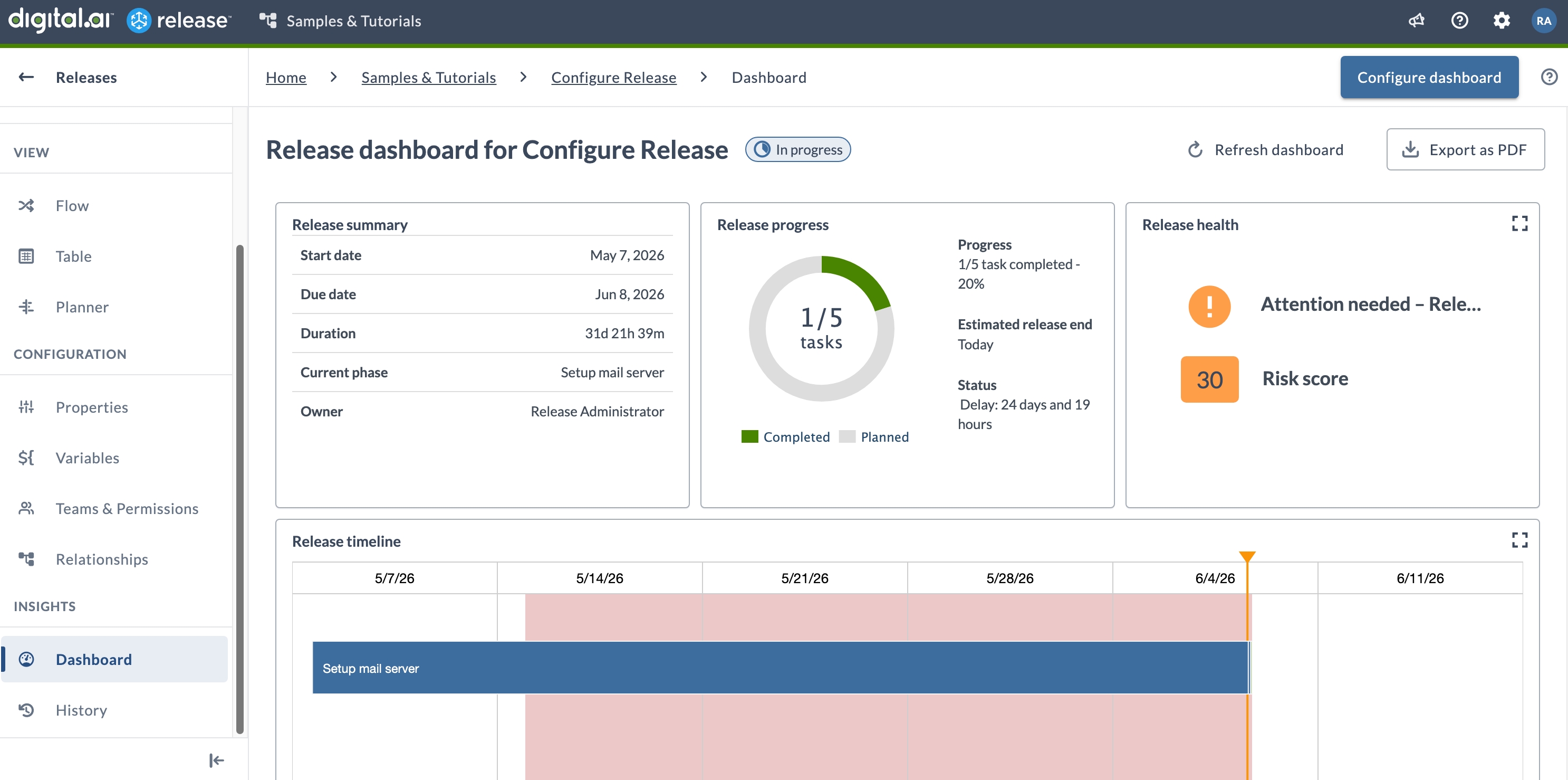Click the green Completed legend swatch
This screenshot has width=1568, height=780.
(750, 436)
